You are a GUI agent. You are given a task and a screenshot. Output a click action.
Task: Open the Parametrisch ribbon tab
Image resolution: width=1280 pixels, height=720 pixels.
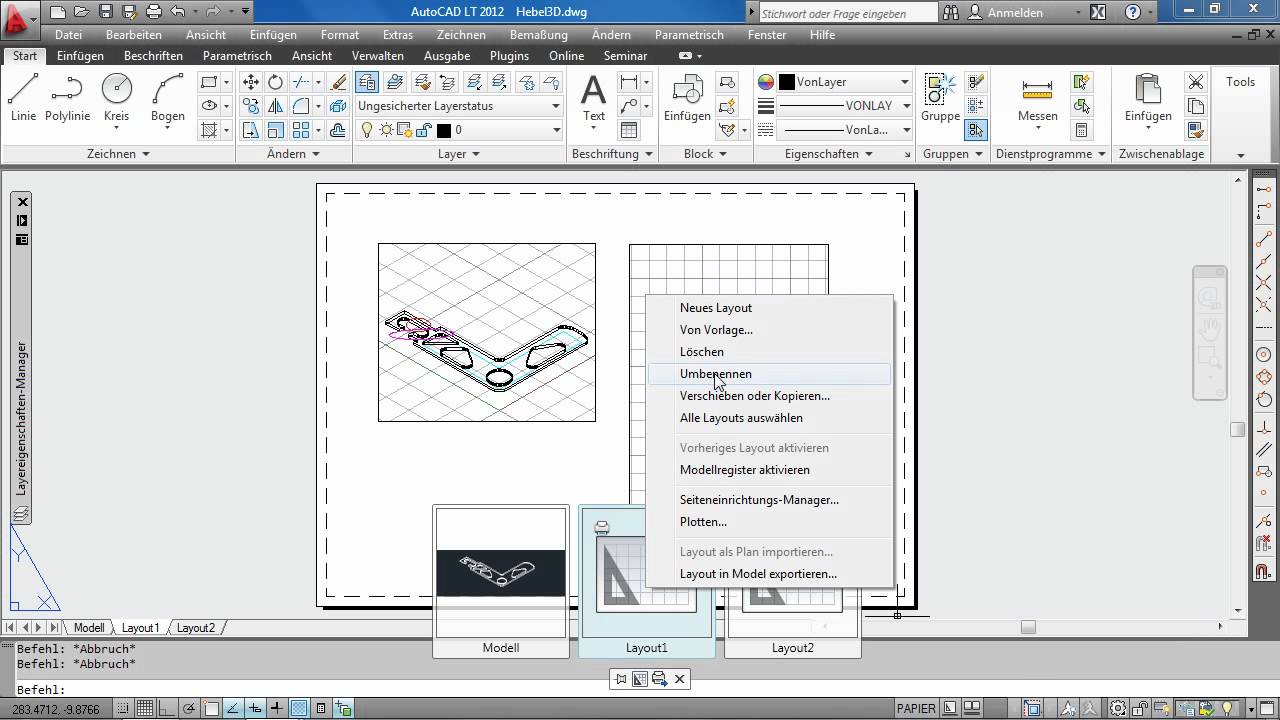237,56
